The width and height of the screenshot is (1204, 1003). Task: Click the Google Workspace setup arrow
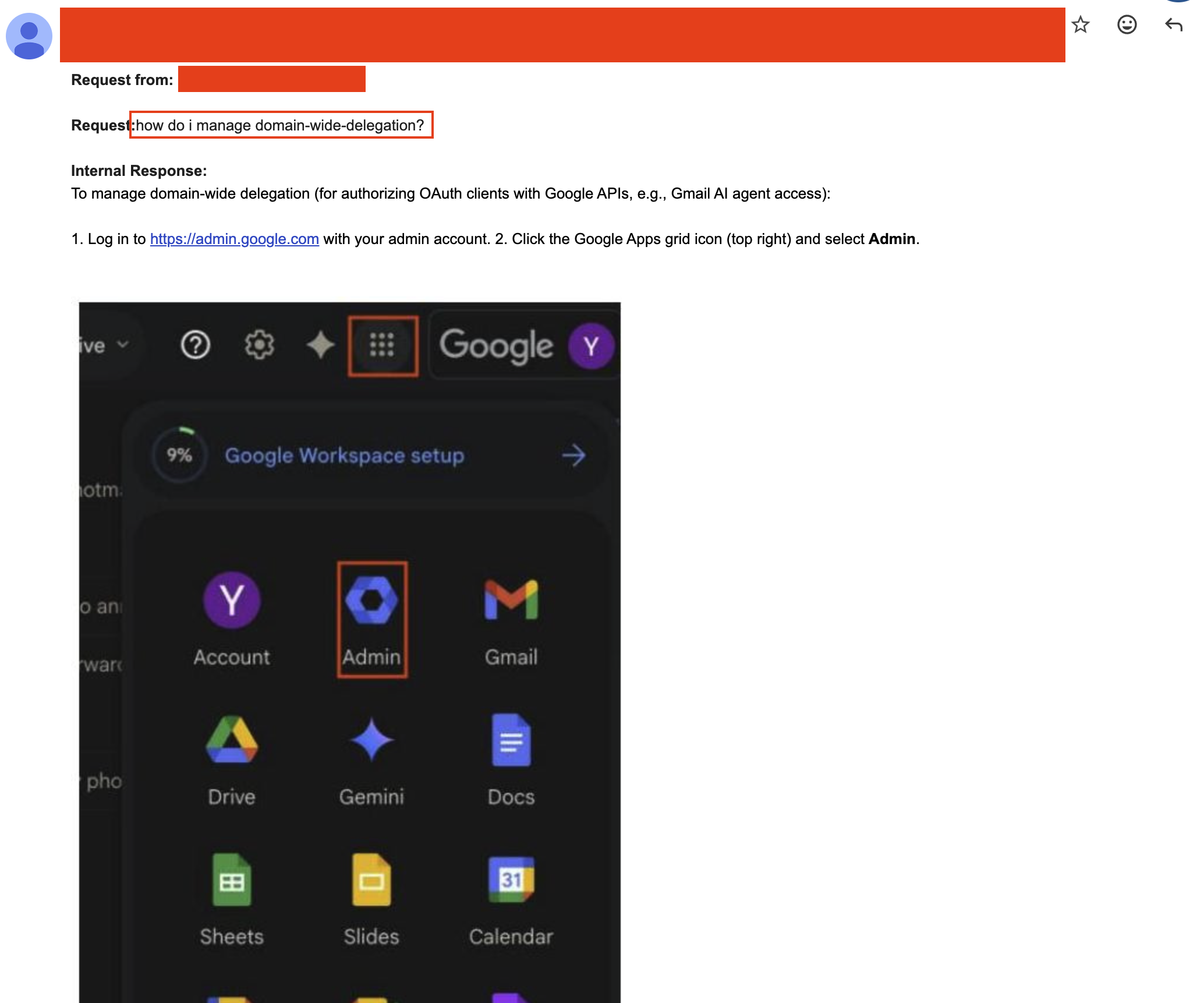pos(573,455)
